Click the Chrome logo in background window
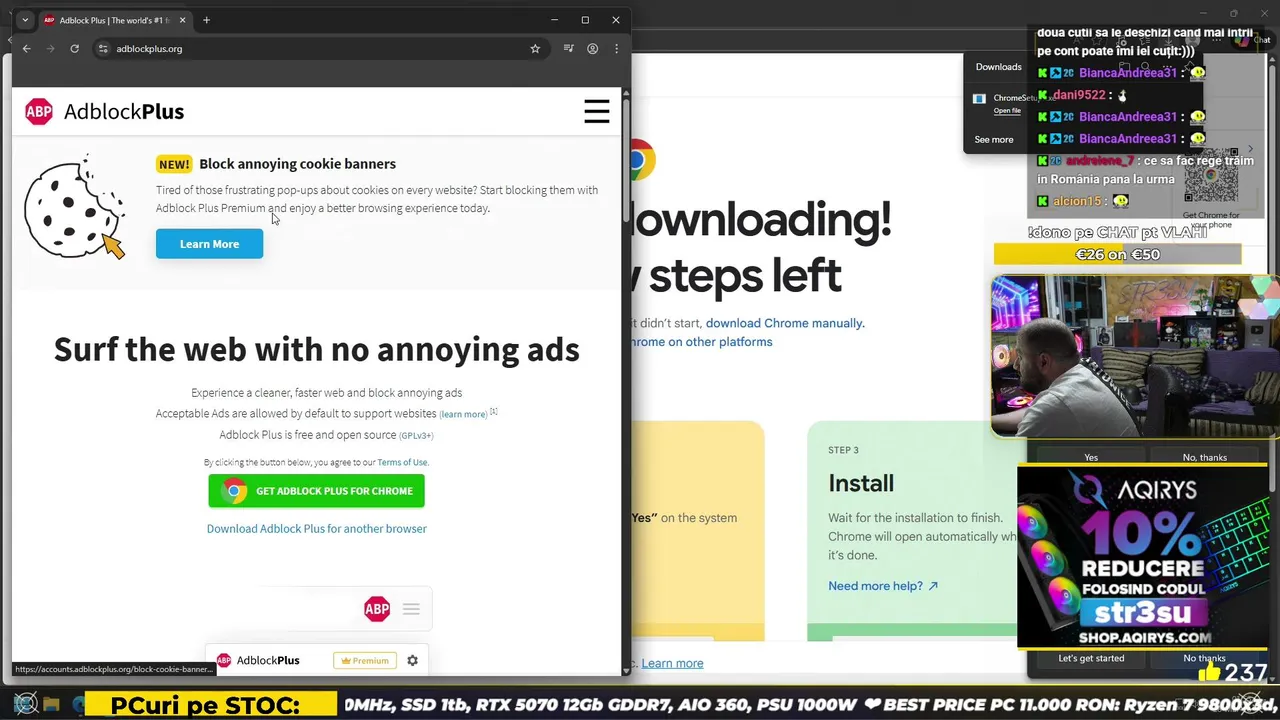This screenshot has width=1280, height=720. (642, 160)
